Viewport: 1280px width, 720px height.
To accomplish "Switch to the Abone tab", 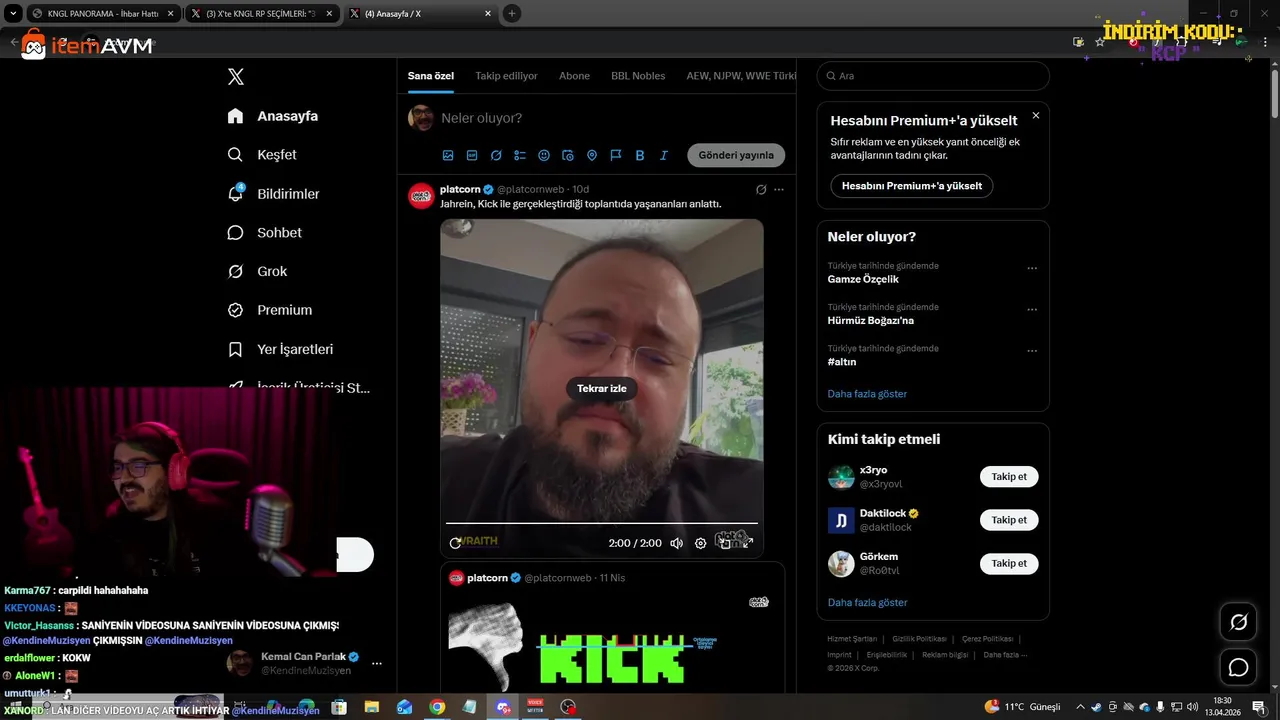I will [574, 76].
